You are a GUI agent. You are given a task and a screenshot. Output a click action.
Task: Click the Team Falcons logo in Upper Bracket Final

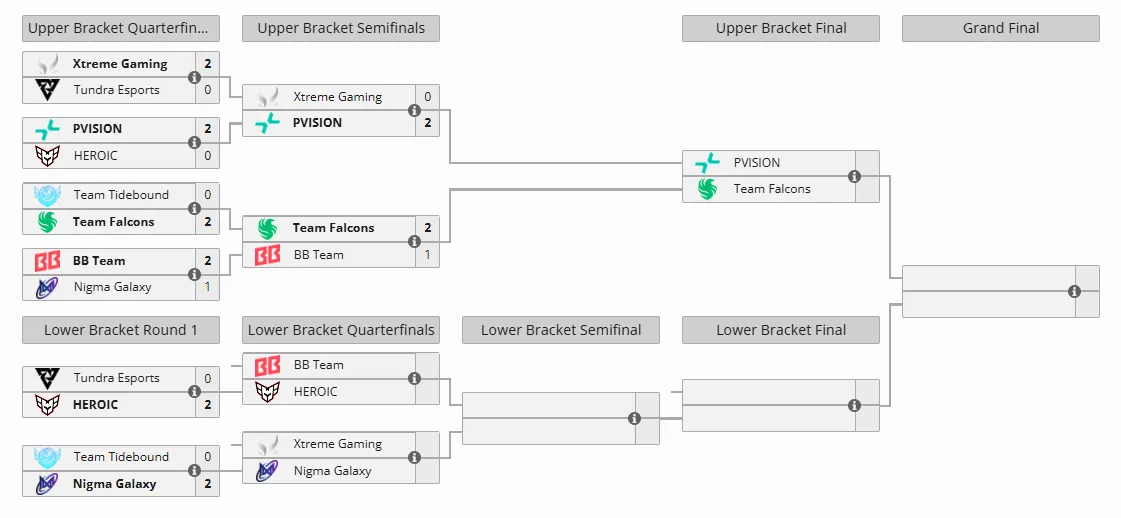point(707,189)
